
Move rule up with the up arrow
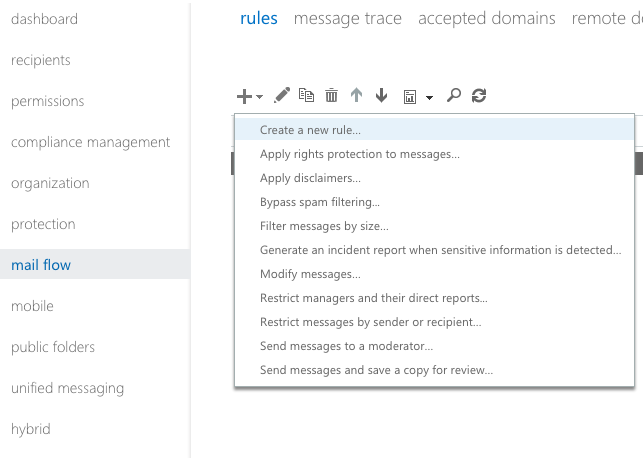(356, 95)
